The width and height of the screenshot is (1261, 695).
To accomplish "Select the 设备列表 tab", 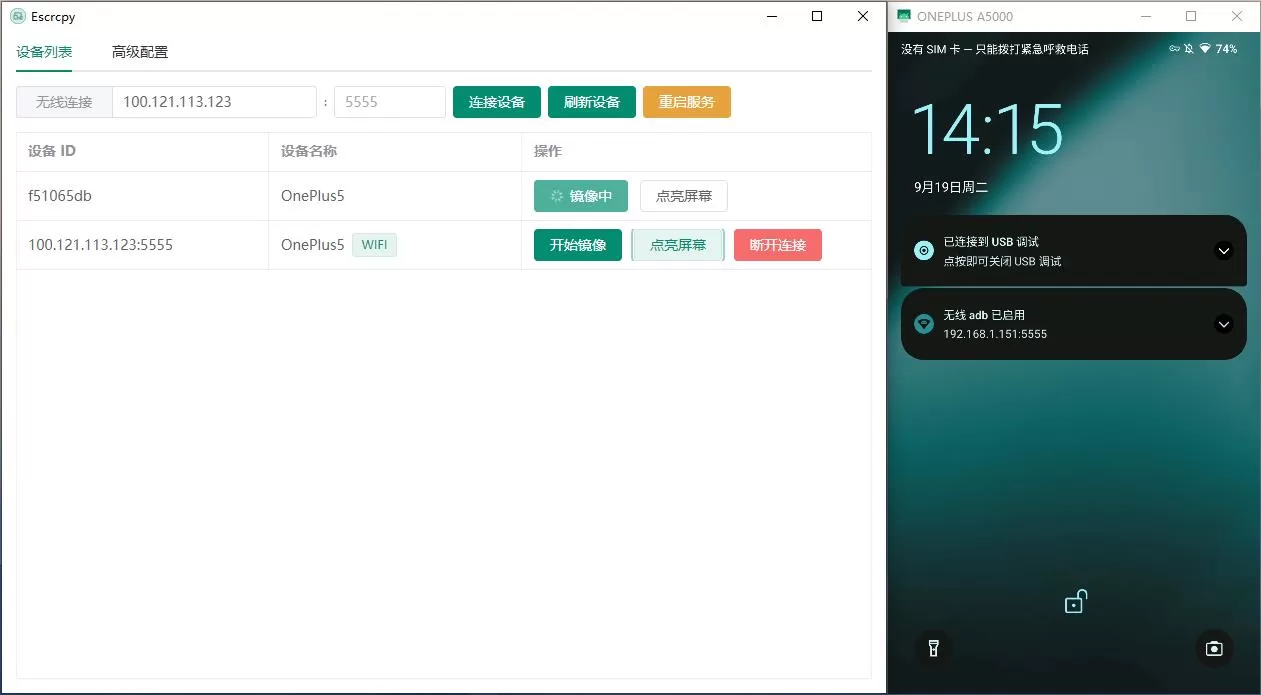I will 43,51.
